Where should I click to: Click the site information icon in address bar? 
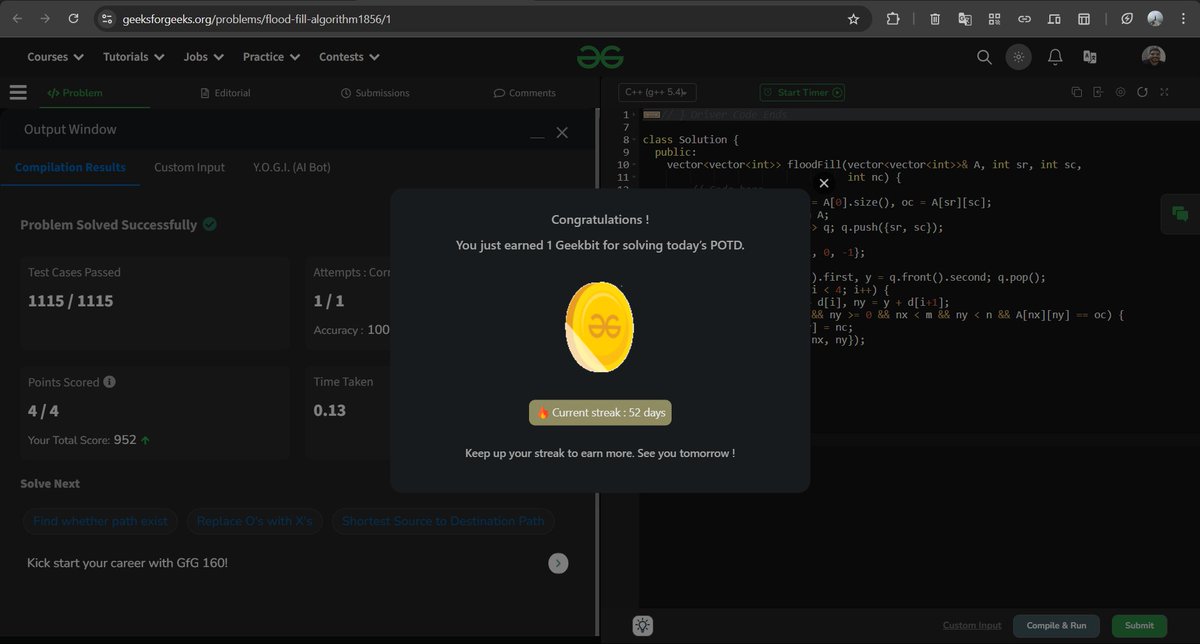[x=108, y=18]
